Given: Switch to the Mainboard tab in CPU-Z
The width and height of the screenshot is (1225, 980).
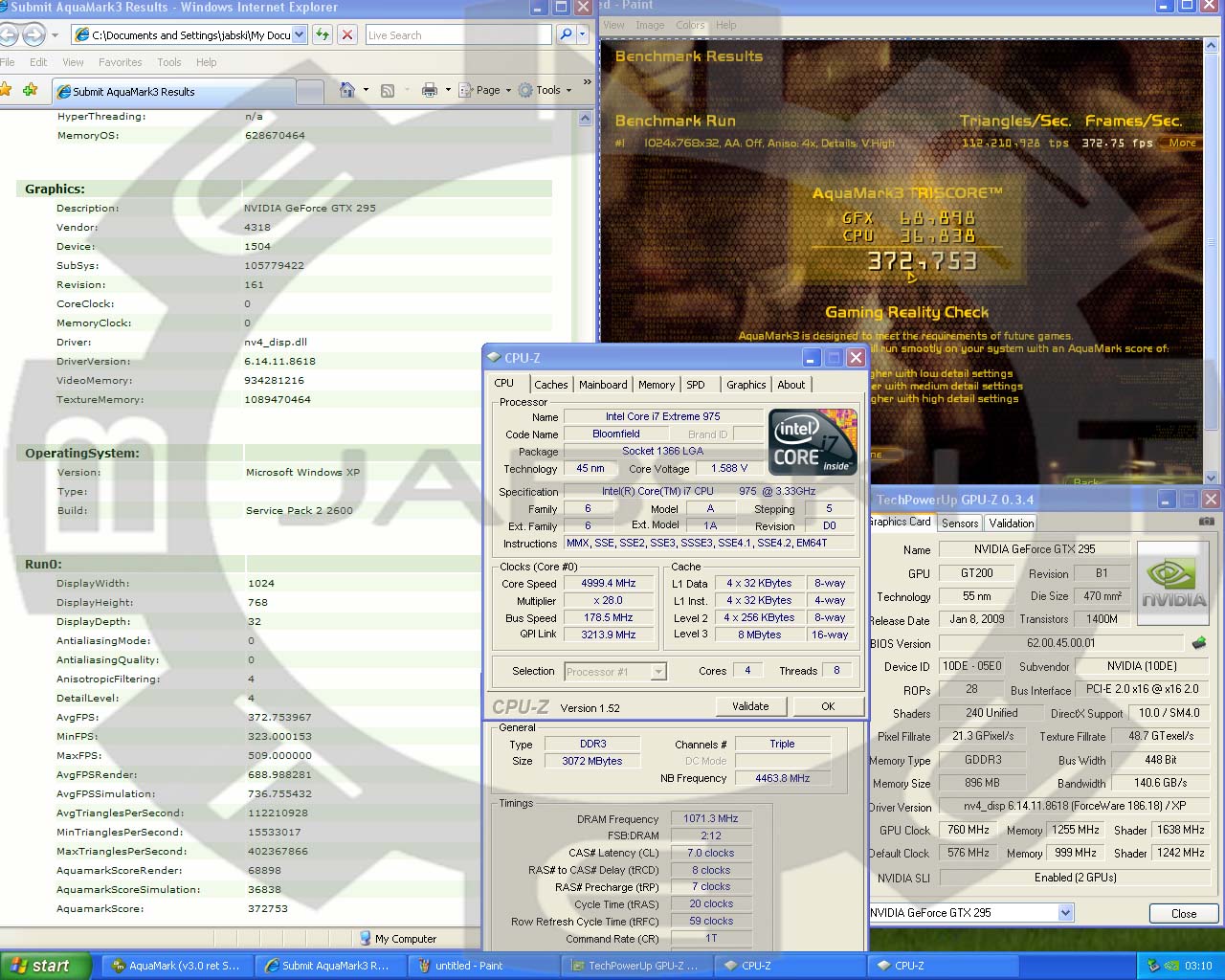Looking at the screenshot, I should [603, 385].
